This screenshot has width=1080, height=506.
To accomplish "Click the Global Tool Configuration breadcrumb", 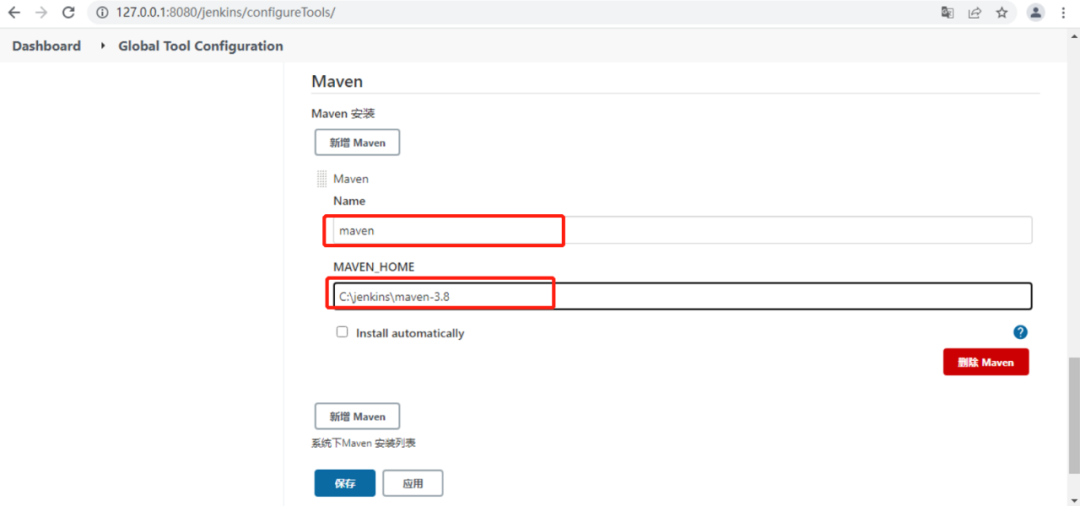I will point(200,46).
